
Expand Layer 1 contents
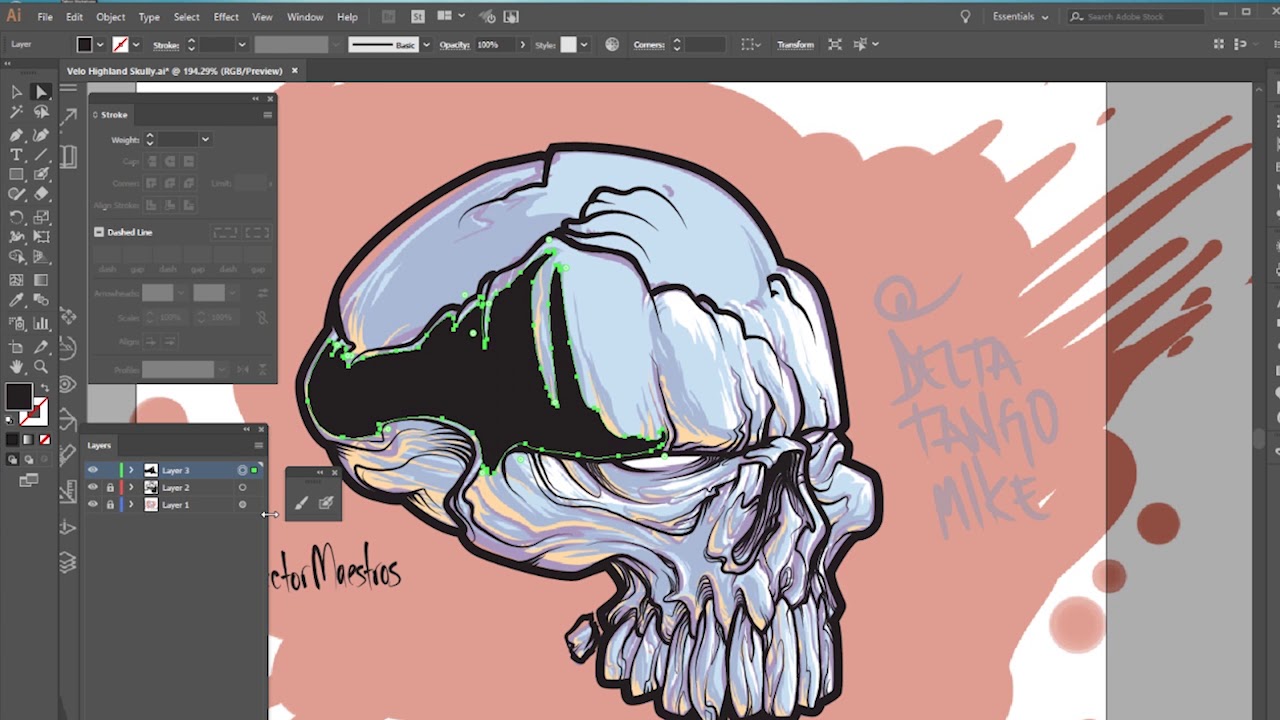[131, 505]
